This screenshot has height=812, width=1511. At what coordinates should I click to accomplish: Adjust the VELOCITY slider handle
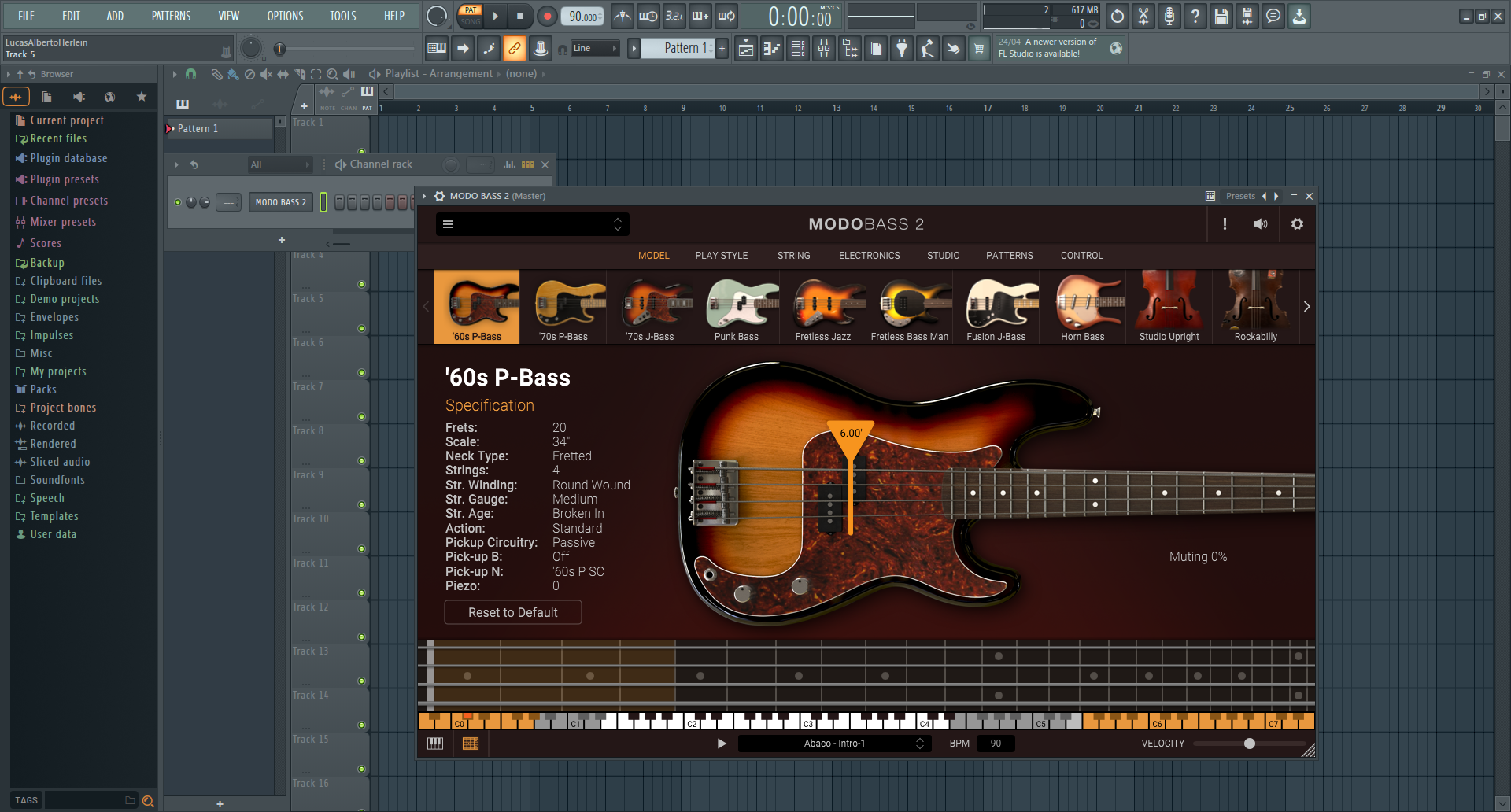tap(1249, 744)
